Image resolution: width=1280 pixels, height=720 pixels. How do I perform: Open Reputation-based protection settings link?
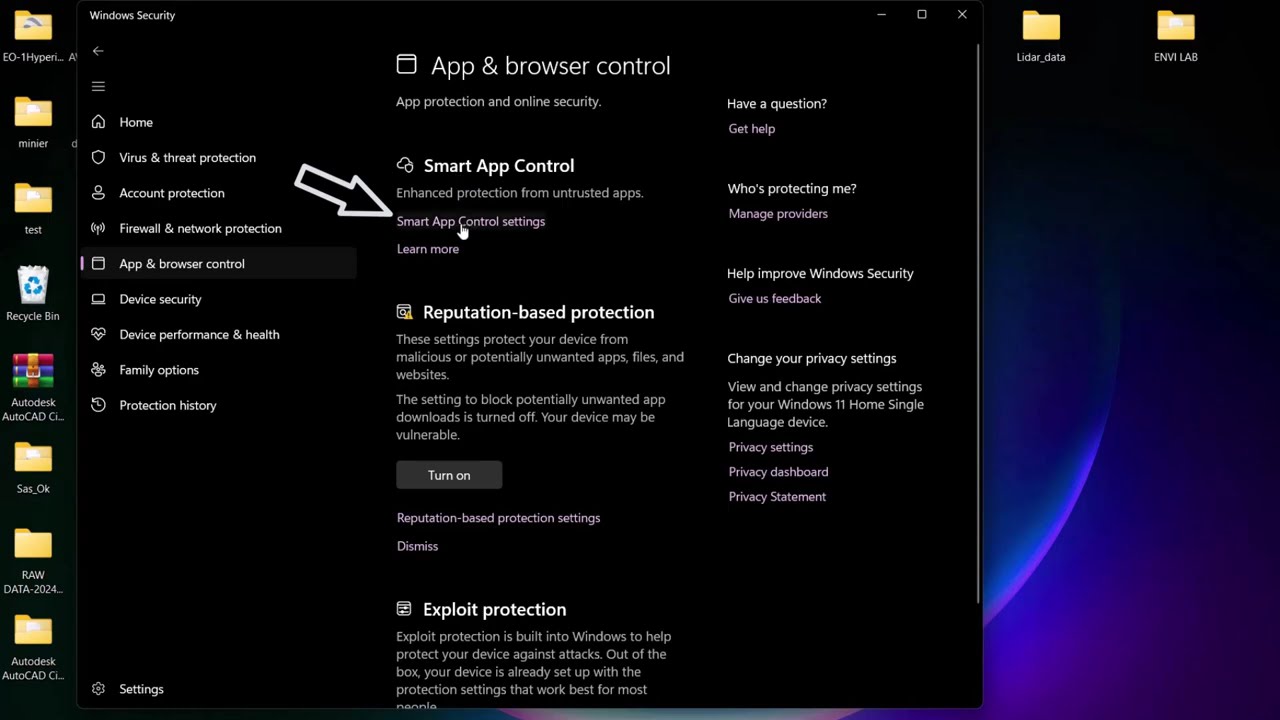498,518
